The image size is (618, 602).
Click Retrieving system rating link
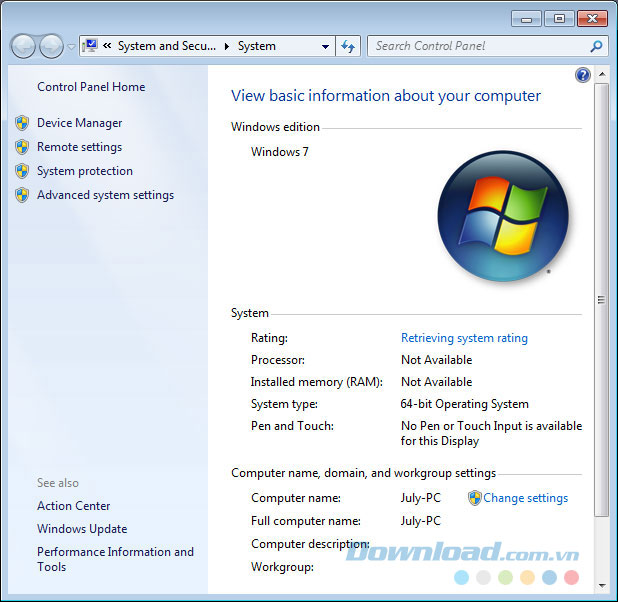464,338
